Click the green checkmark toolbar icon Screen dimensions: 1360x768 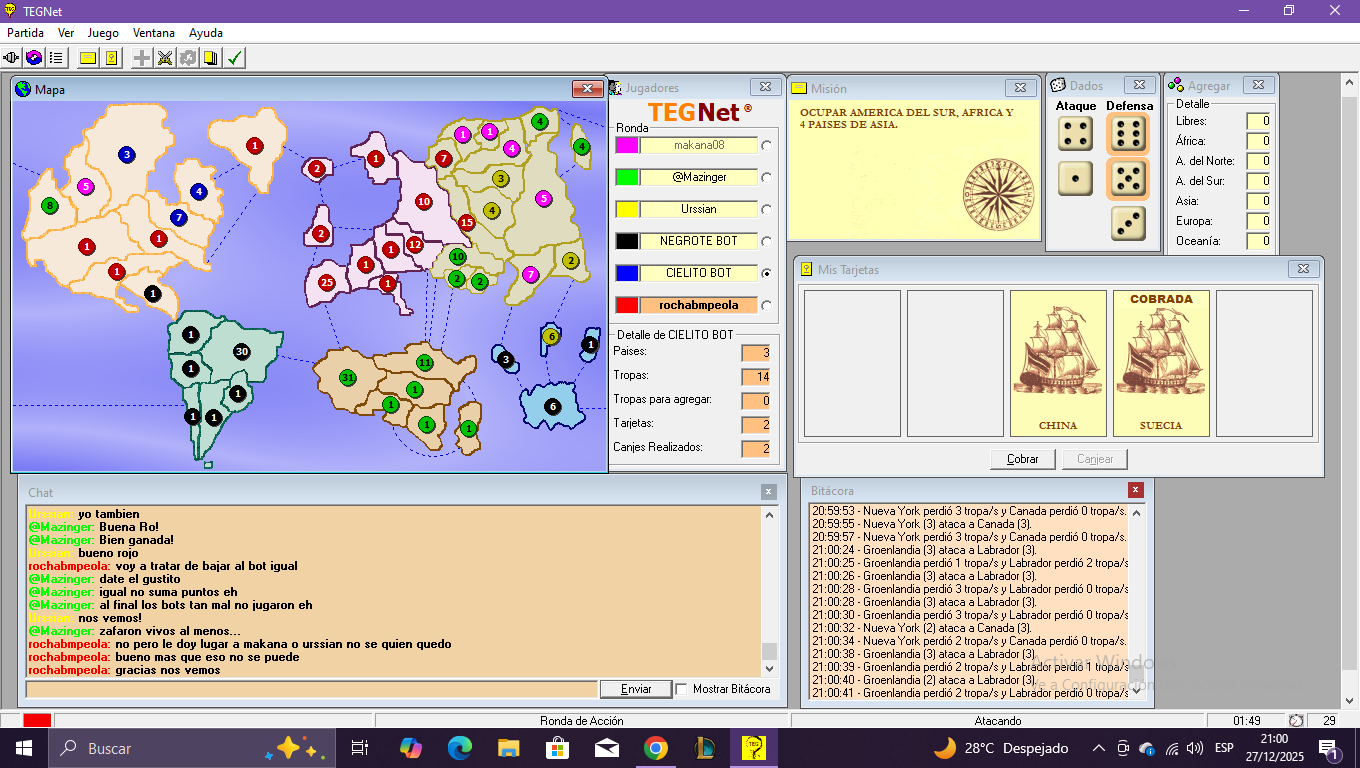[x=235, y=58]
